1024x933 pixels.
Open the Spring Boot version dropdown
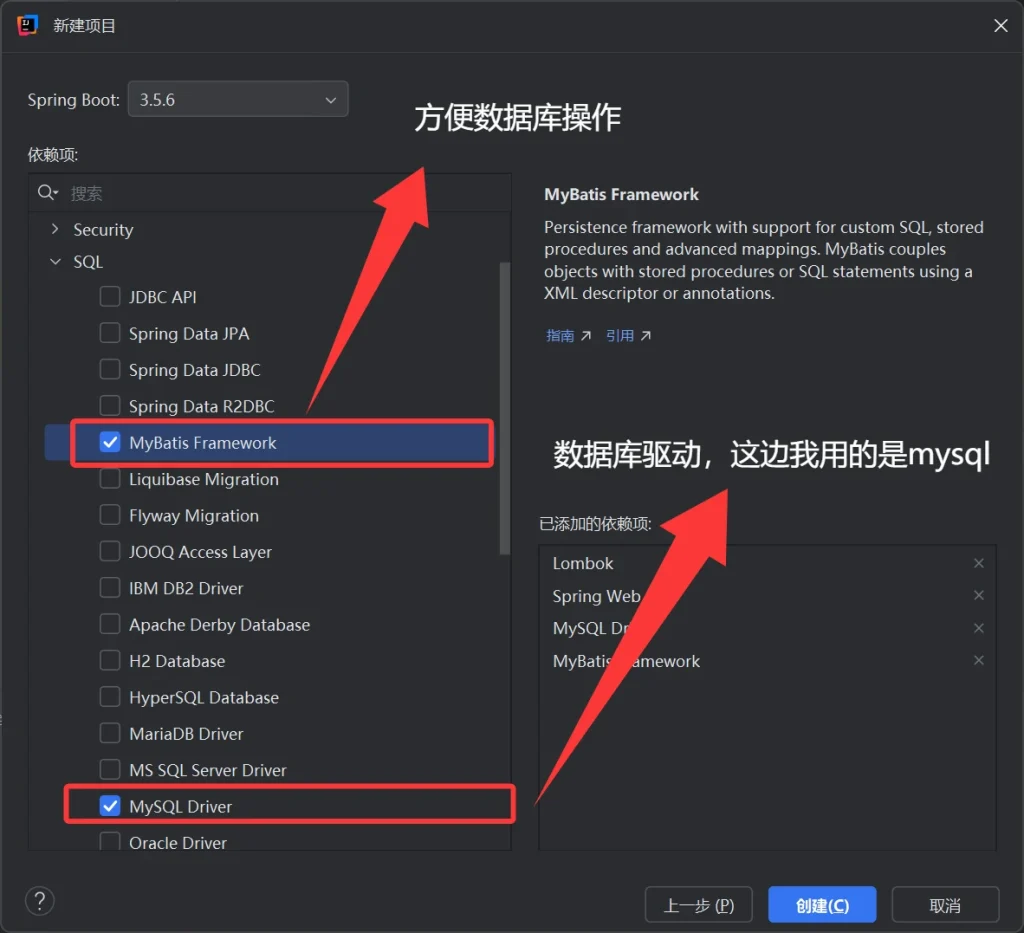(238, 99)
